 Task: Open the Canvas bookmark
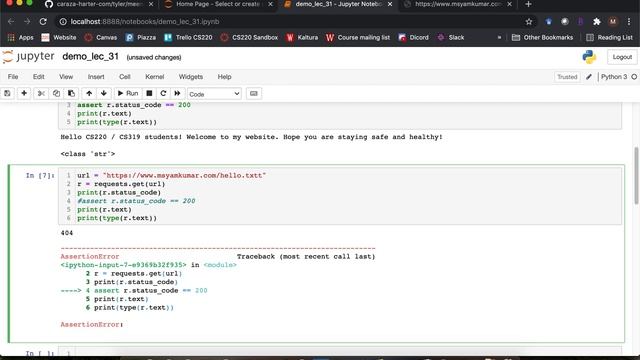pos(101,38)
